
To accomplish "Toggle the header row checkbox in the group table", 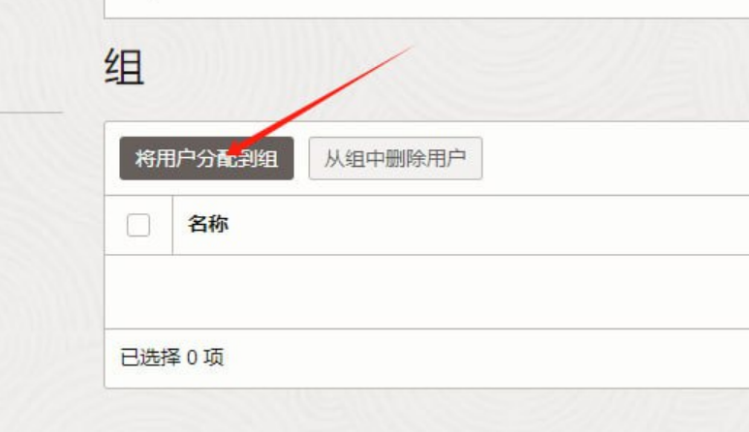I will click(x=139, y=225).
